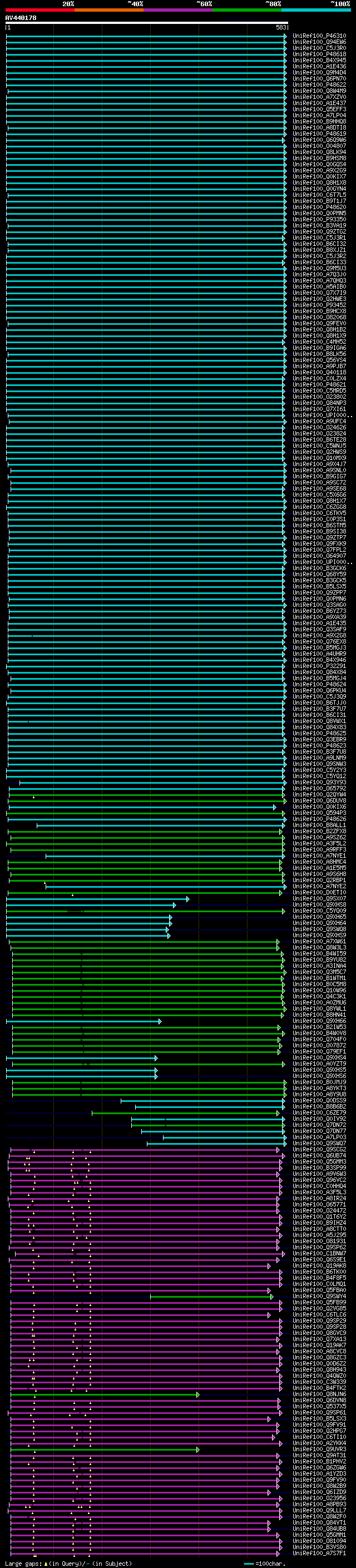
Task: Select hit label UniRef100_A7NYE2
Action: coord(319,886)
